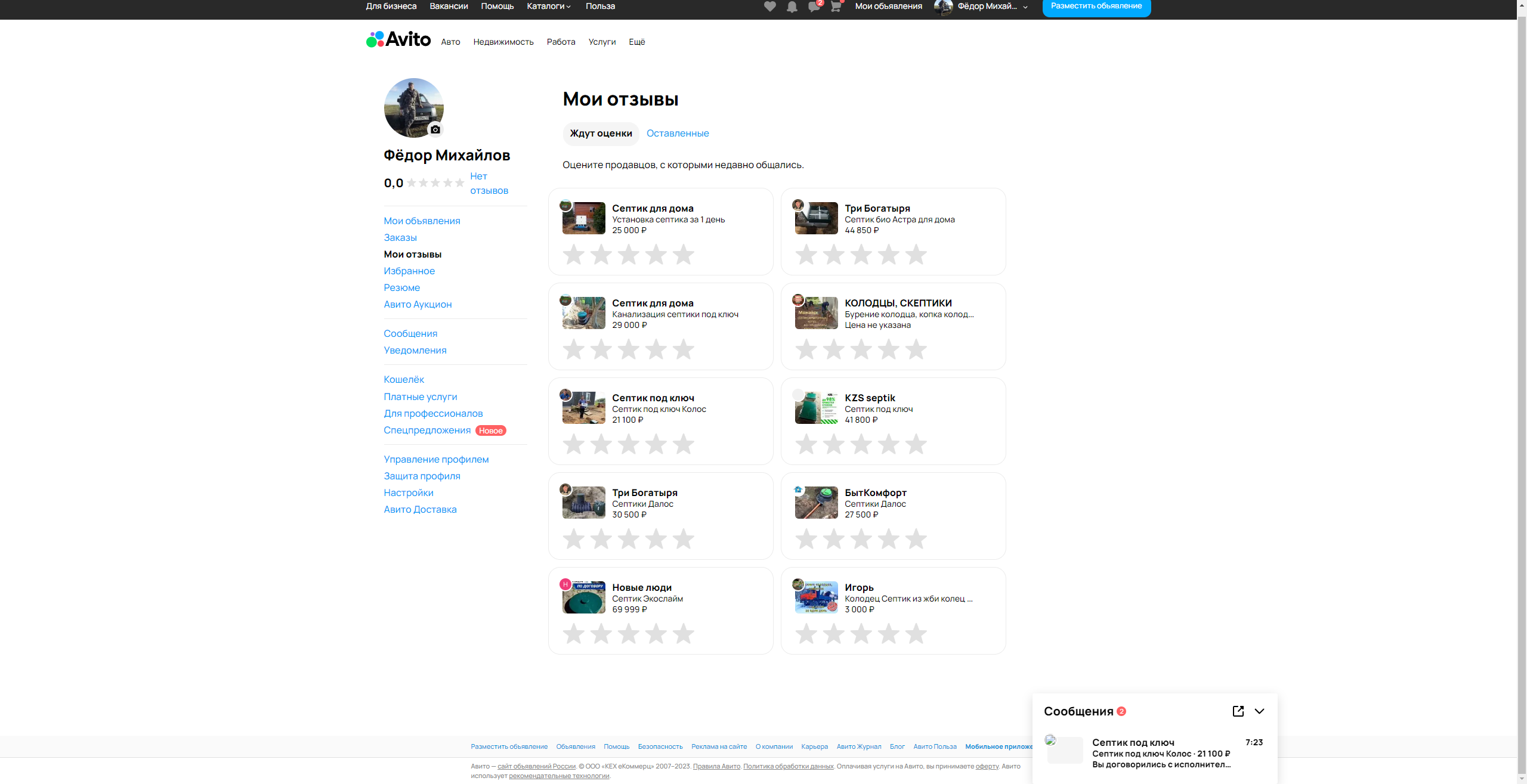Open Фёдор Михайлов account dropdown
The height and width of the screenshot is (784, 1527).
coord(986,7)
